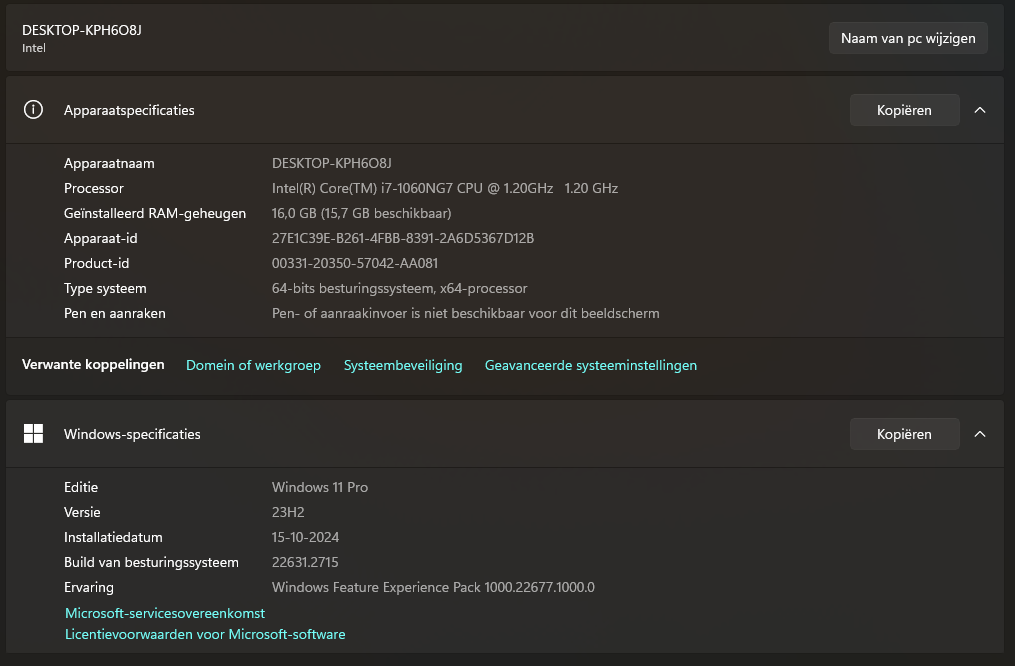Image resolution: width=1015 pixels, height=666 pixels.
Task: Open Licentievoorwaarden voor Microsoft-software link
Action: pos(205,634)
